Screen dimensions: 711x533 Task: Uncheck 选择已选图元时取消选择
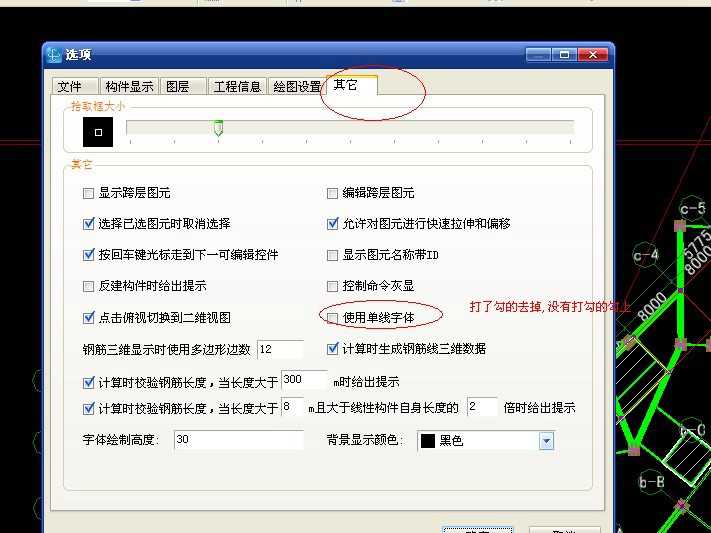[x=88, y=224]
